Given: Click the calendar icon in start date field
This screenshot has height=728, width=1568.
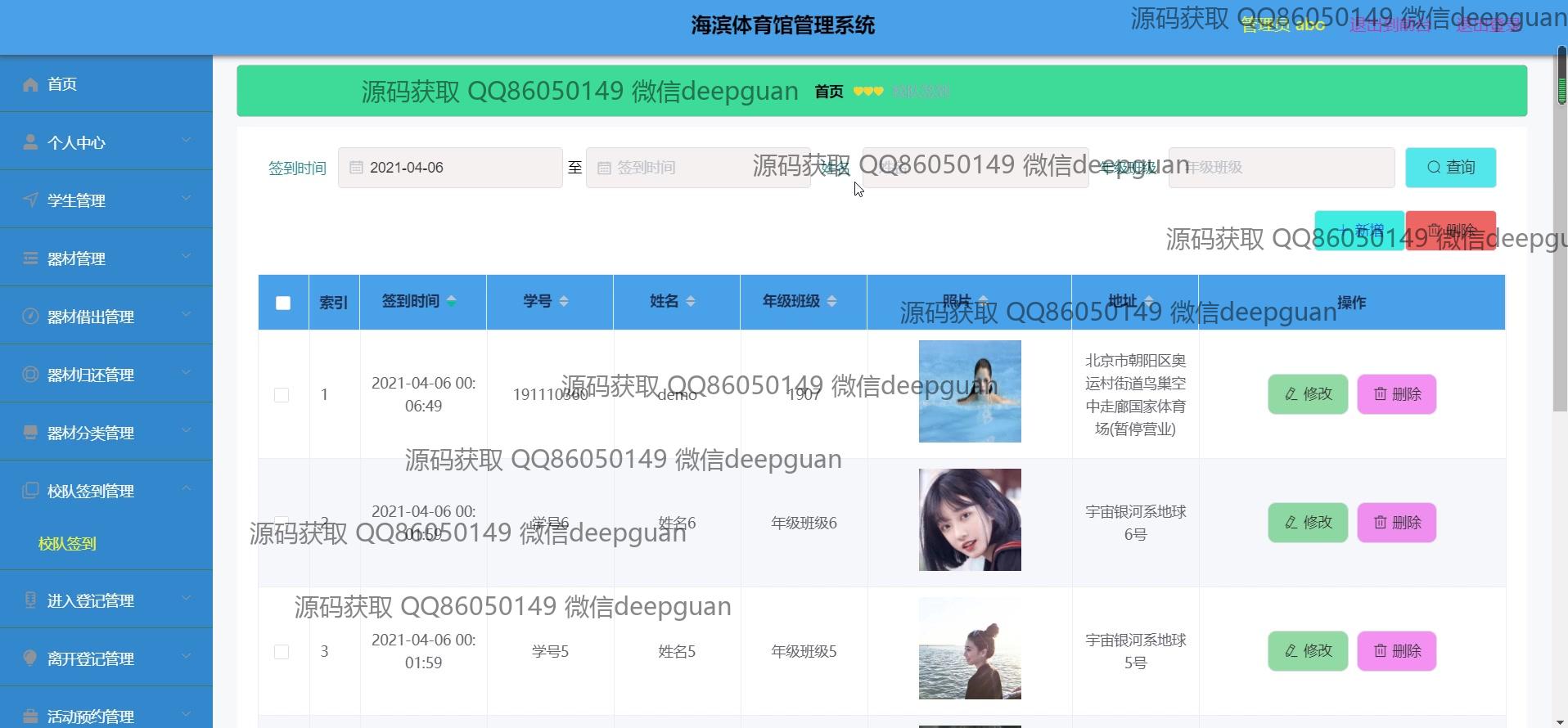Looking at the screenshot, I should (356, 168).
